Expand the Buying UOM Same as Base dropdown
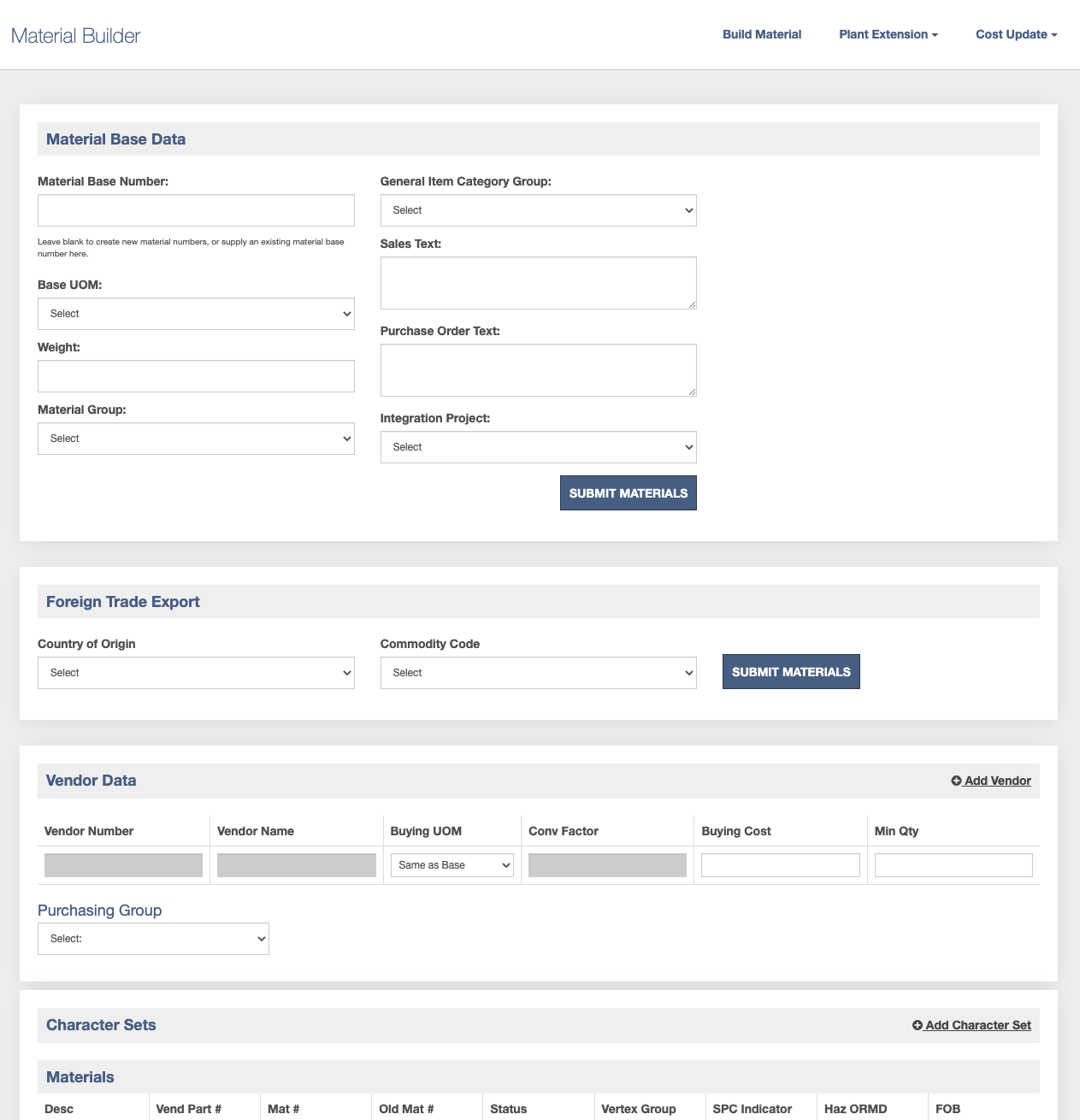The width and height of the screenshot is (1080, 1120). pyautogui.click(x=452, y=865)
